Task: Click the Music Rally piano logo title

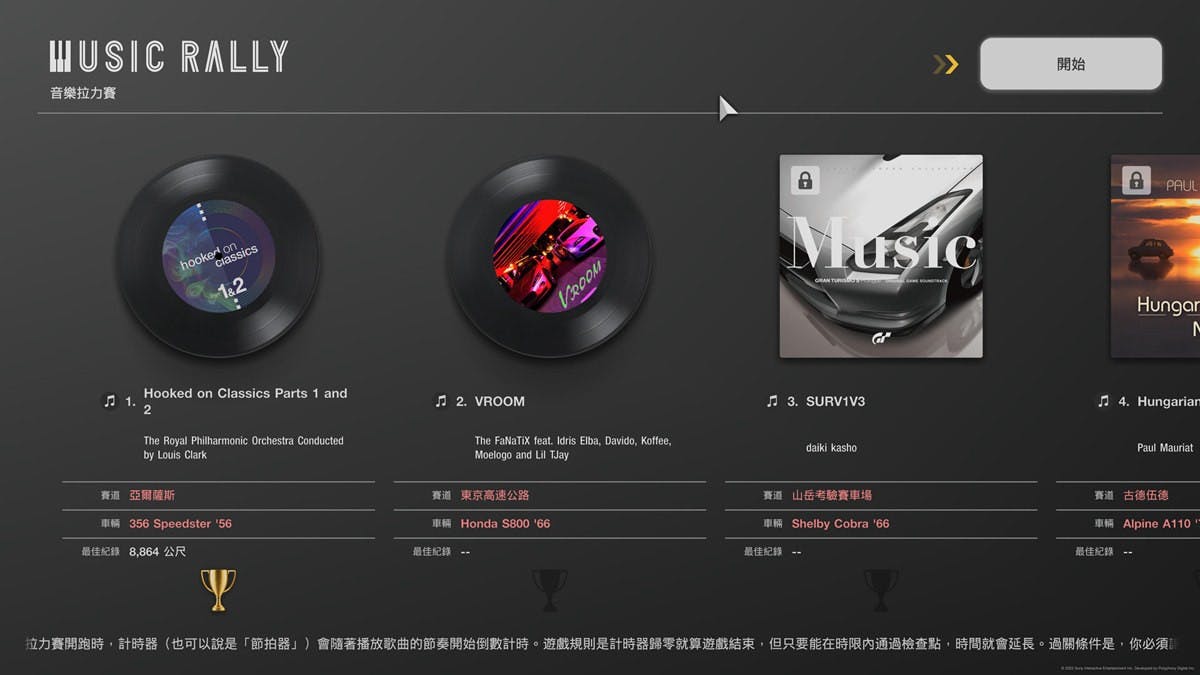Action: point(169,56)
